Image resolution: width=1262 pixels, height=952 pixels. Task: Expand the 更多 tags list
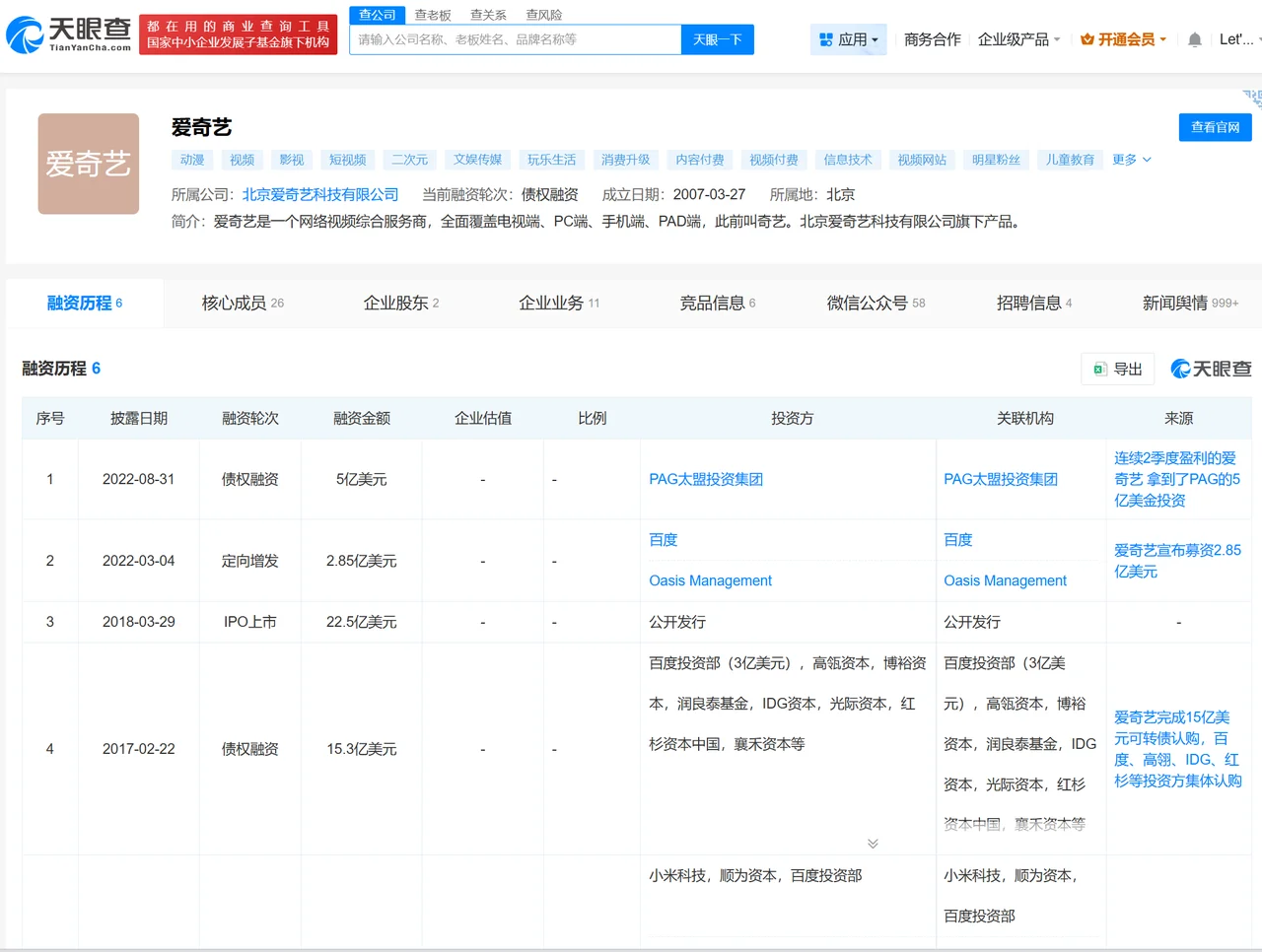[1131, 160]
